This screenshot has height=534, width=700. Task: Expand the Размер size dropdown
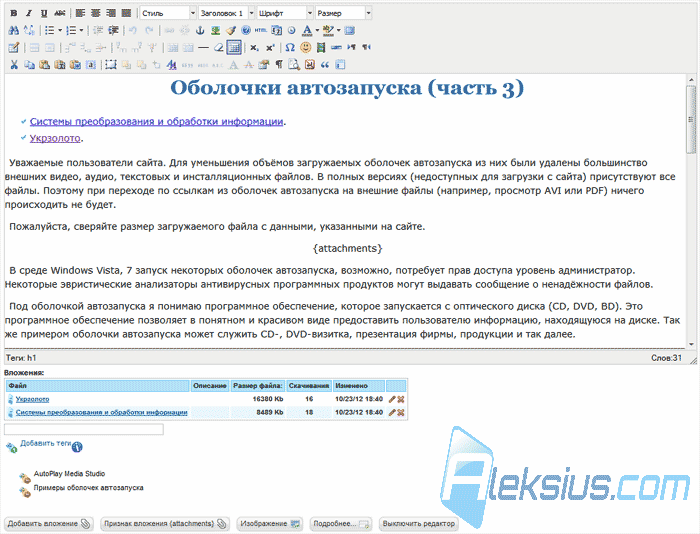coord(343,13)
